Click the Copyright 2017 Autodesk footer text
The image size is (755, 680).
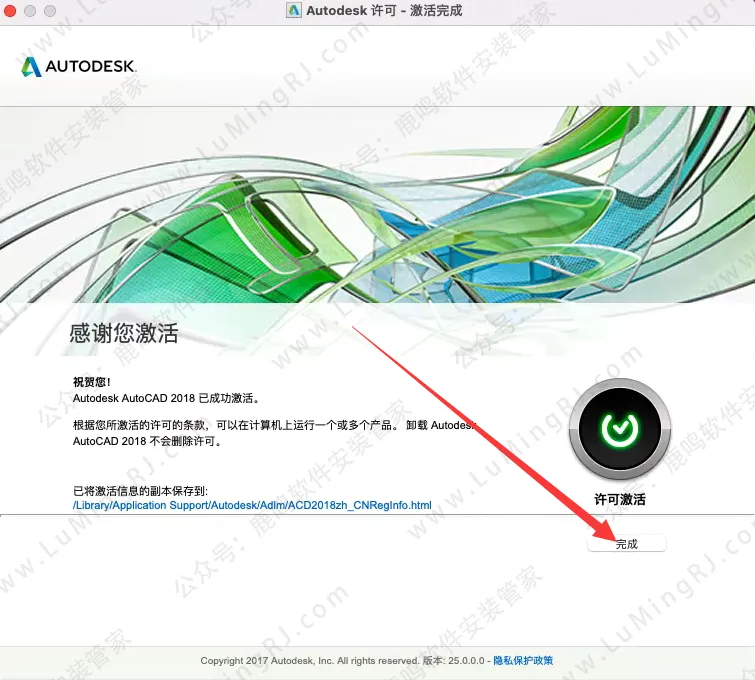[310, 661]
